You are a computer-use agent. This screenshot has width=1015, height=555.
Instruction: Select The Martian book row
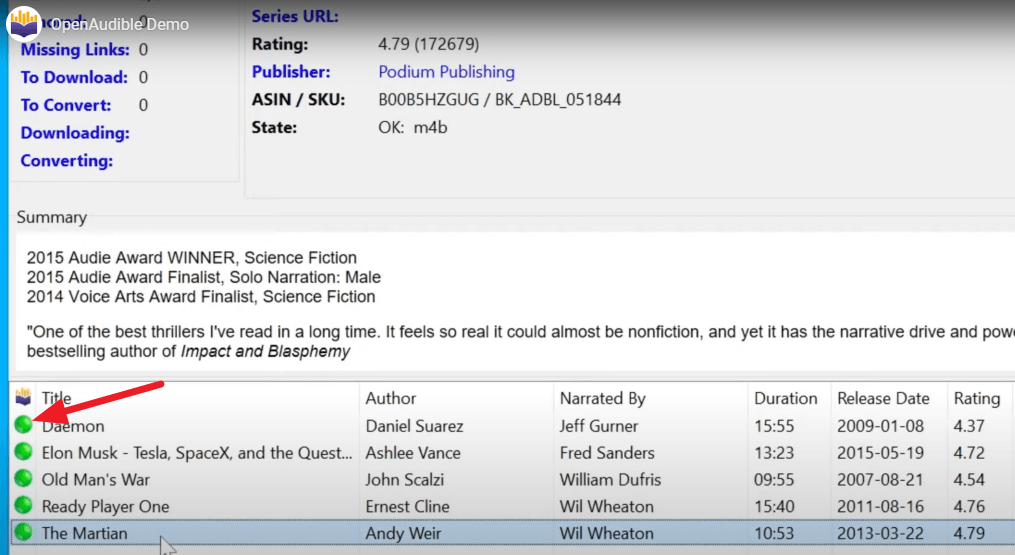(511, 533)
